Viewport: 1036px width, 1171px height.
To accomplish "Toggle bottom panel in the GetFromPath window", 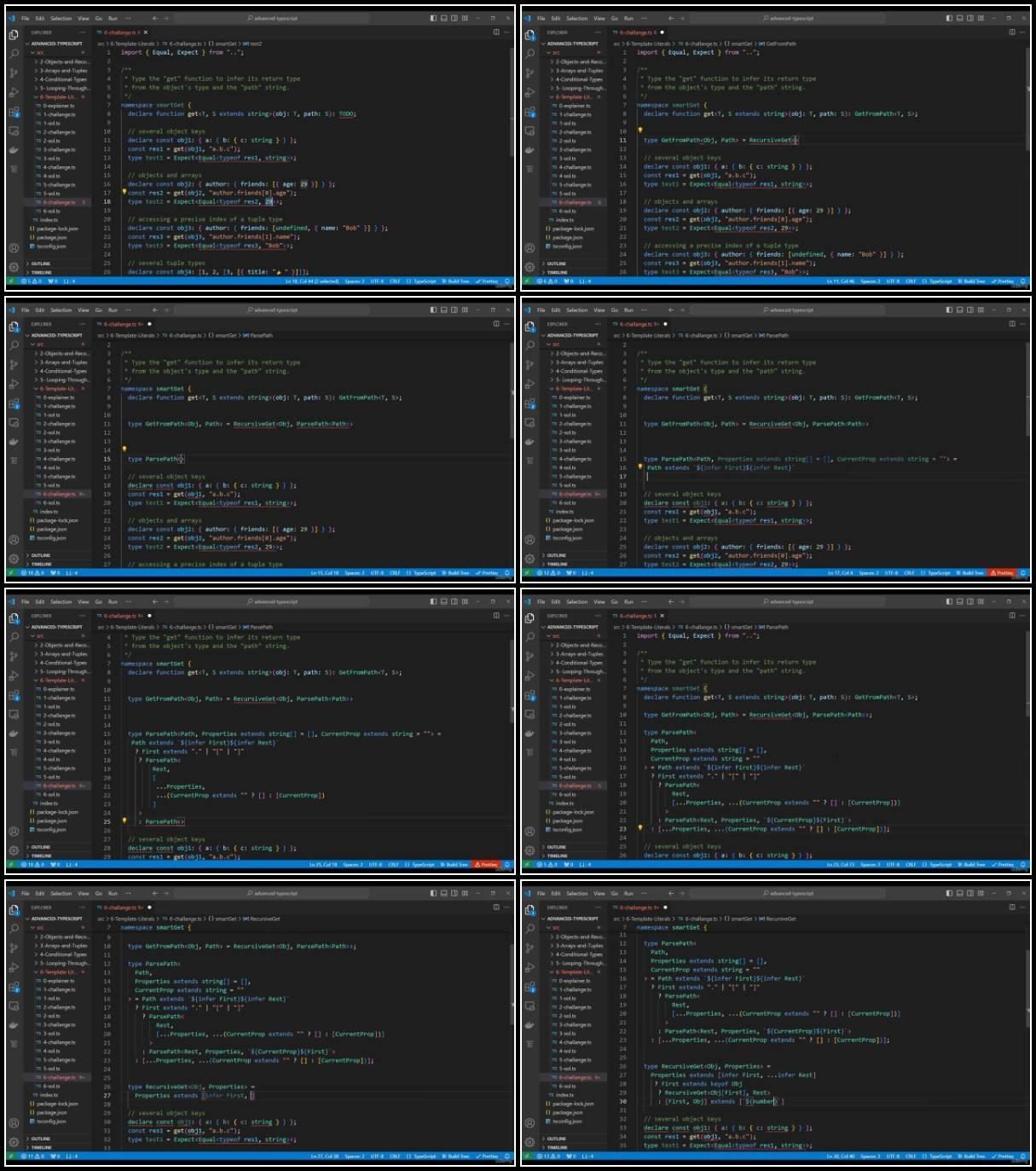I will pos(959,18).
